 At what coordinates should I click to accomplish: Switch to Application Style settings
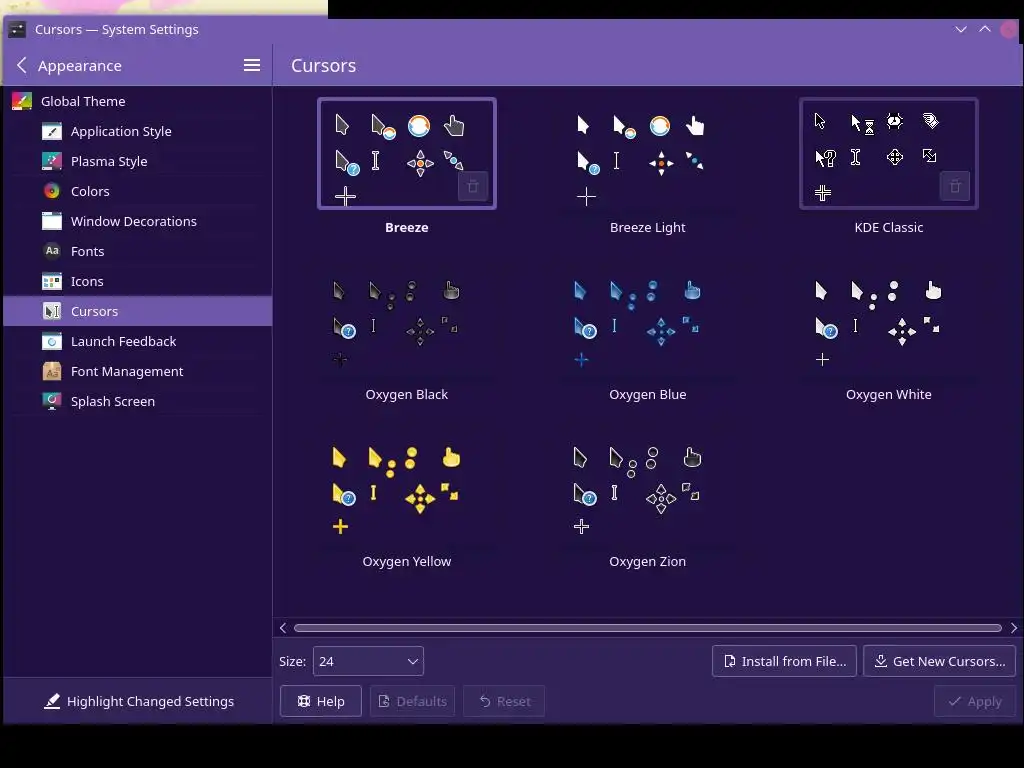tap(137, 131)
